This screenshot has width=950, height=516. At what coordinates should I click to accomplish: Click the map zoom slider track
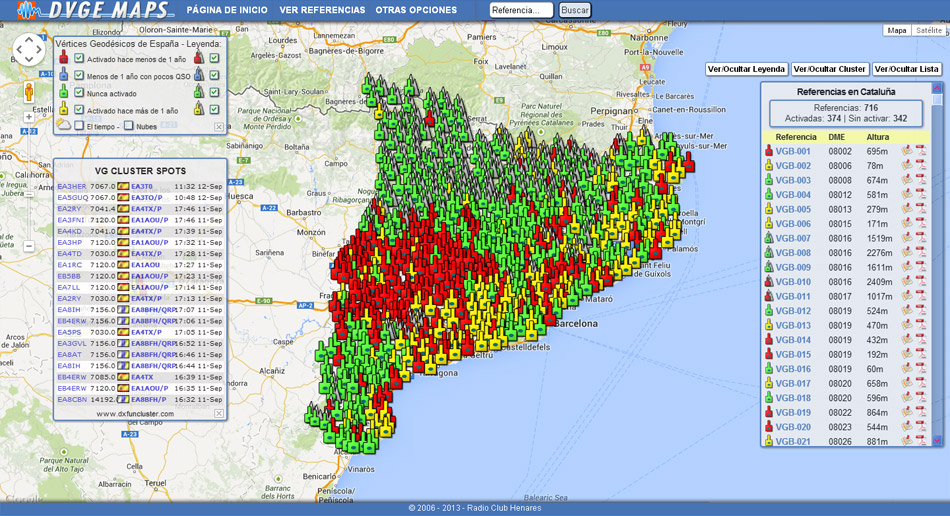(28, 182)
